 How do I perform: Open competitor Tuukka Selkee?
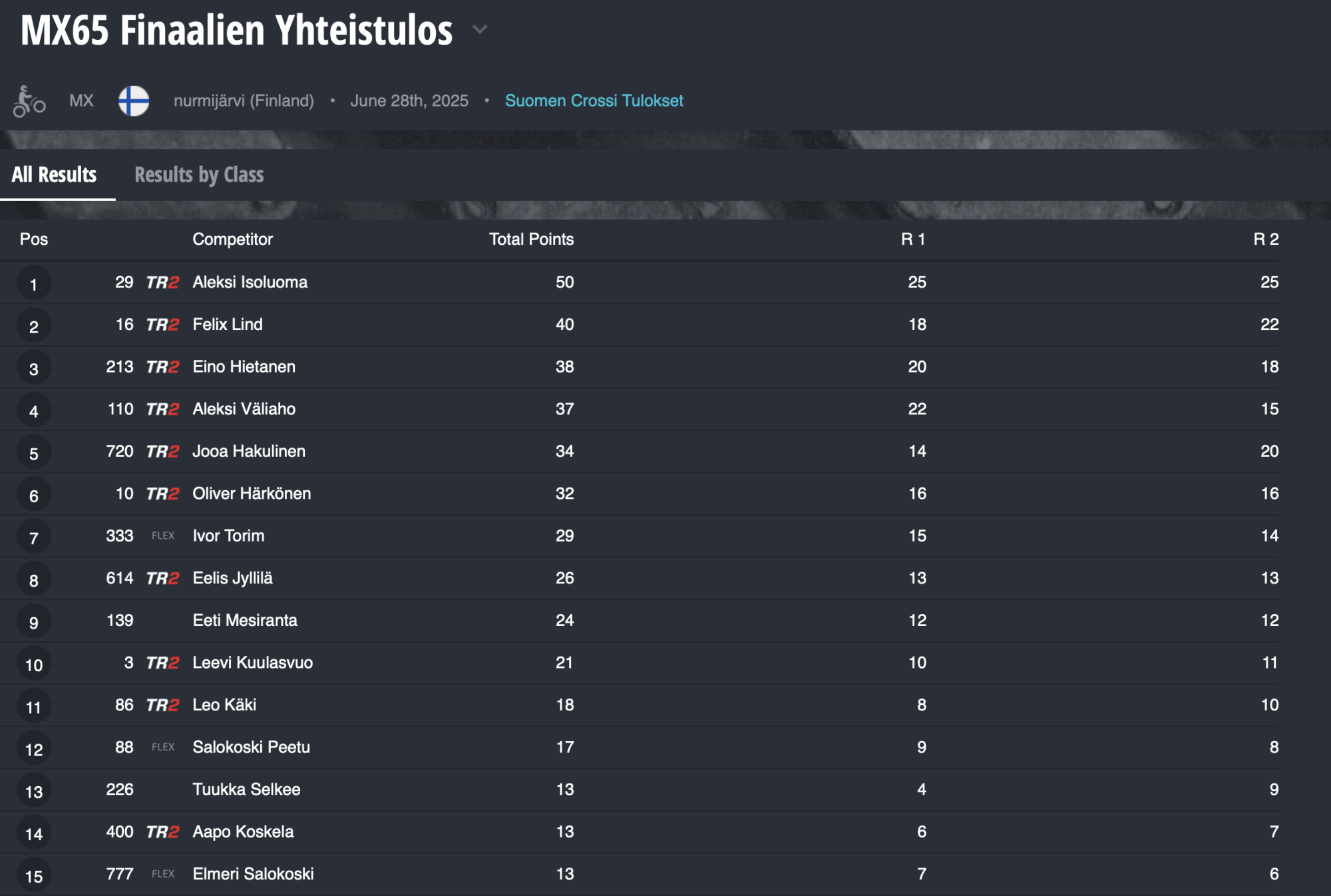pos(246,790)
